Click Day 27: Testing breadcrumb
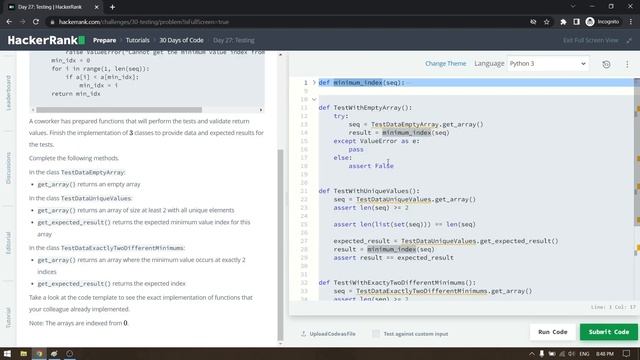 click(x=234, y=40)
